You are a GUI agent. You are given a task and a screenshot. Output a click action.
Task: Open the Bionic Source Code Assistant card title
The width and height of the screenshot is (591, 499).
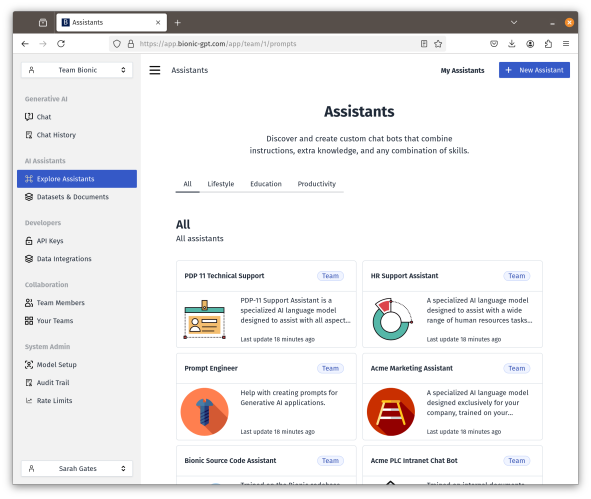tap(230, 461)
